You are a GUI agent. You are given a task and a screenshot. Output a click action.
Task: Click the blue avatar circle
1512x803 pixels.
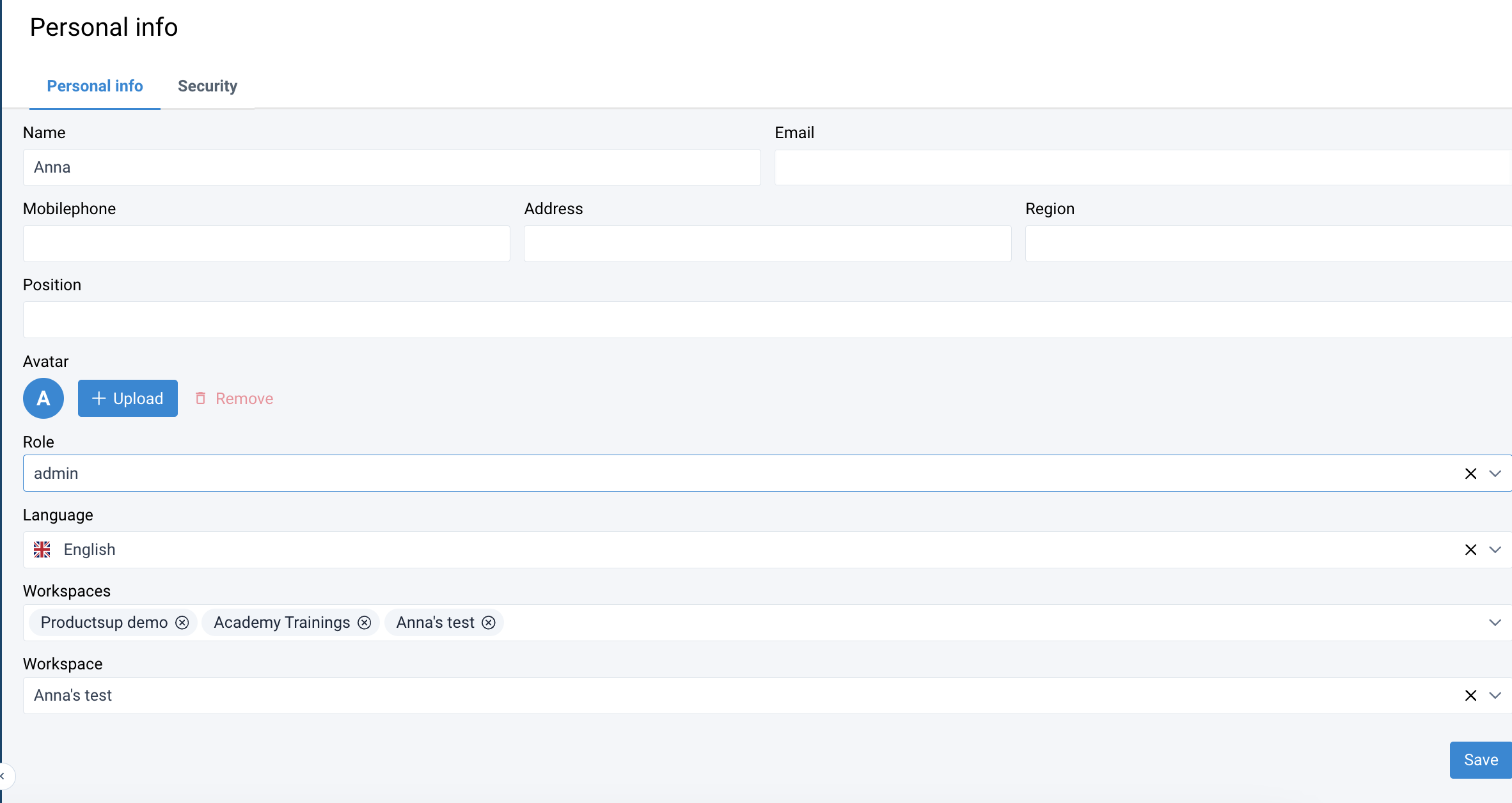point(43,398)
